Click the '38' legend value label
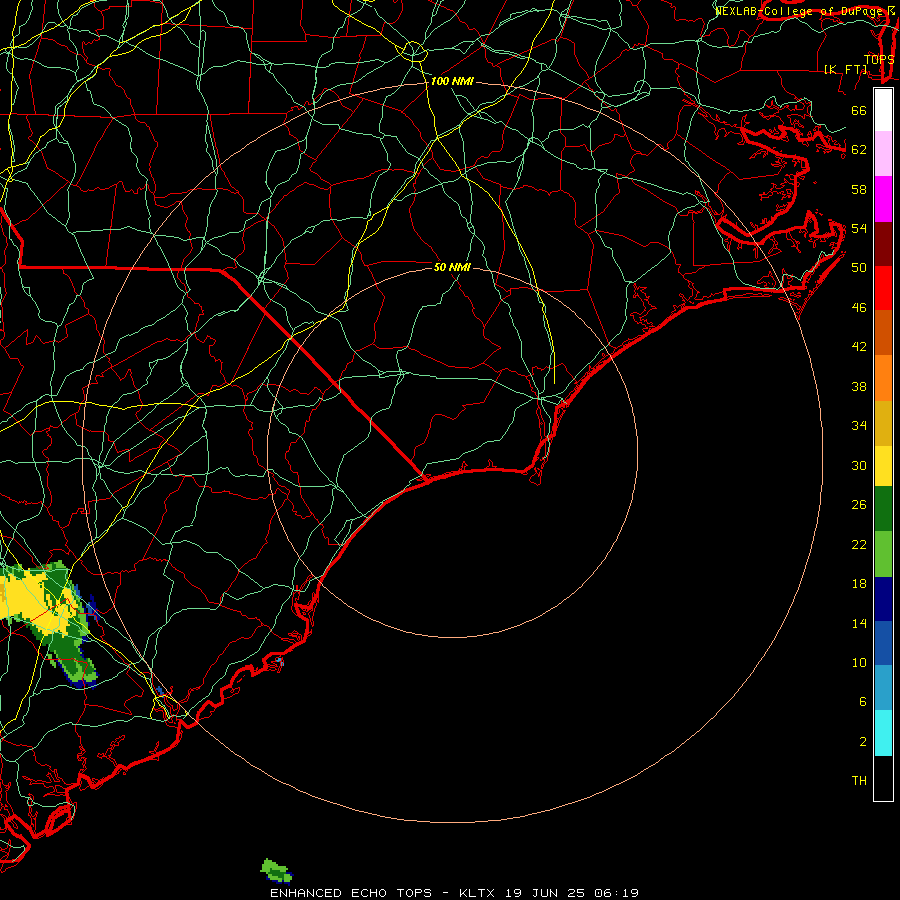 (x=859, y=387)
